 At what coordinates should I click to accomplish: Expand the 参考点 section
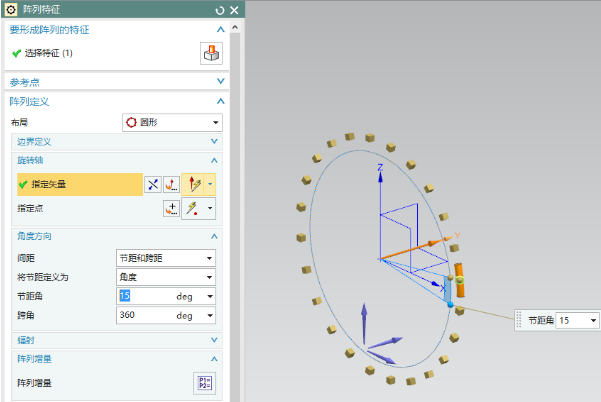(x=220, y=81)
